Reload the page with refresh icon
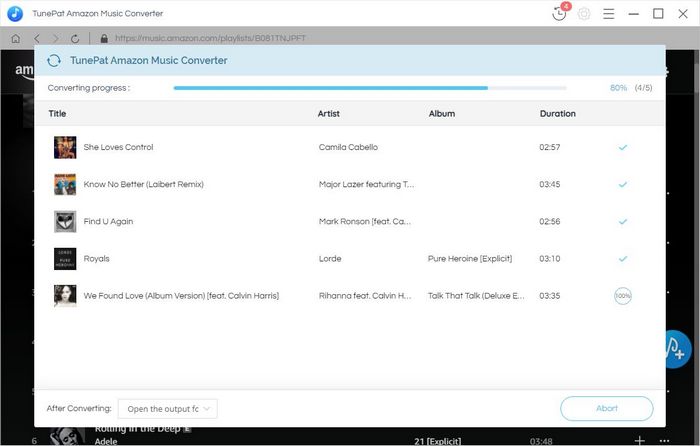Screen dimensions: 700x446 75,38
